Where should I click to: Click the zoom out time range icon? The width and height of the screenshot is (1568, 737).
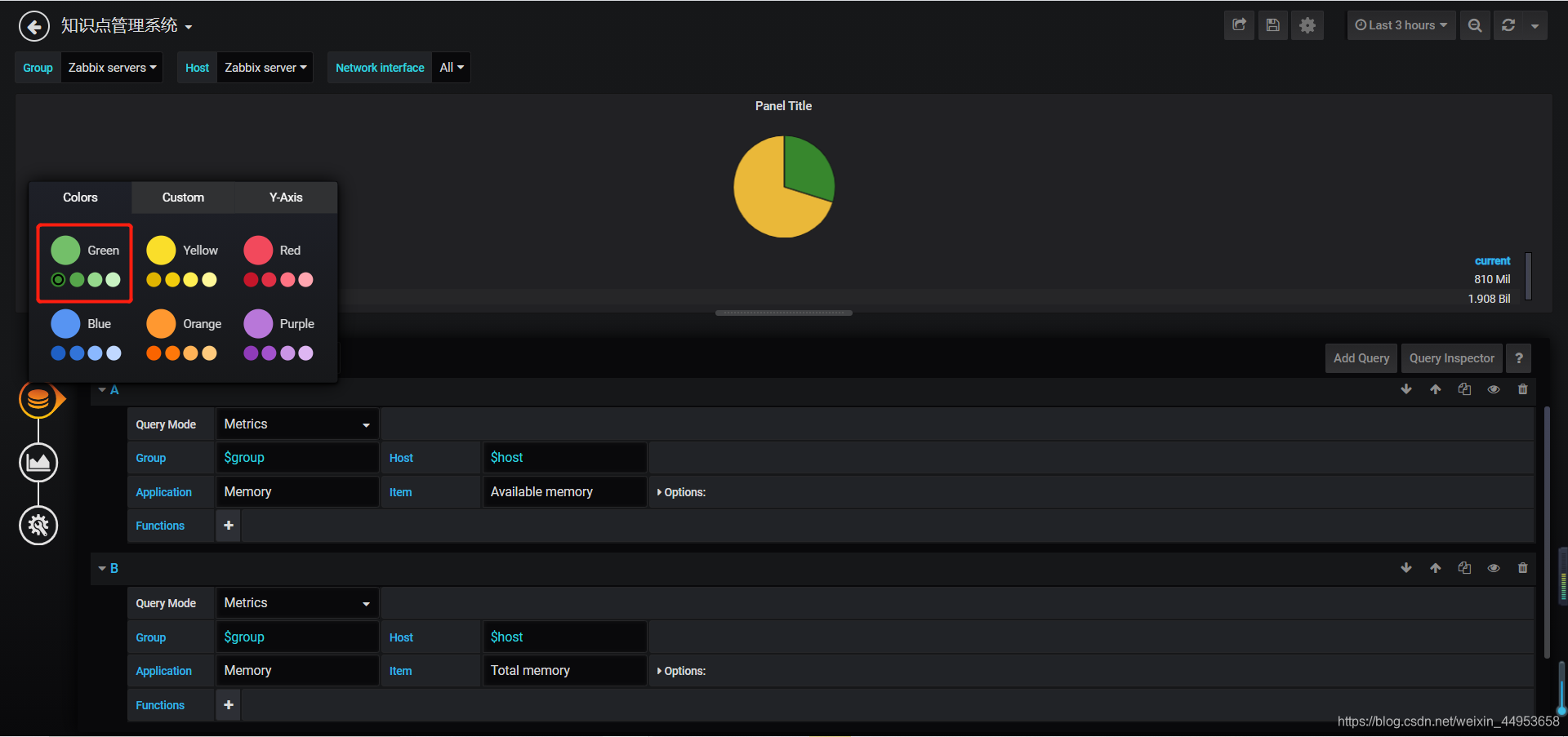point(1475,25)
